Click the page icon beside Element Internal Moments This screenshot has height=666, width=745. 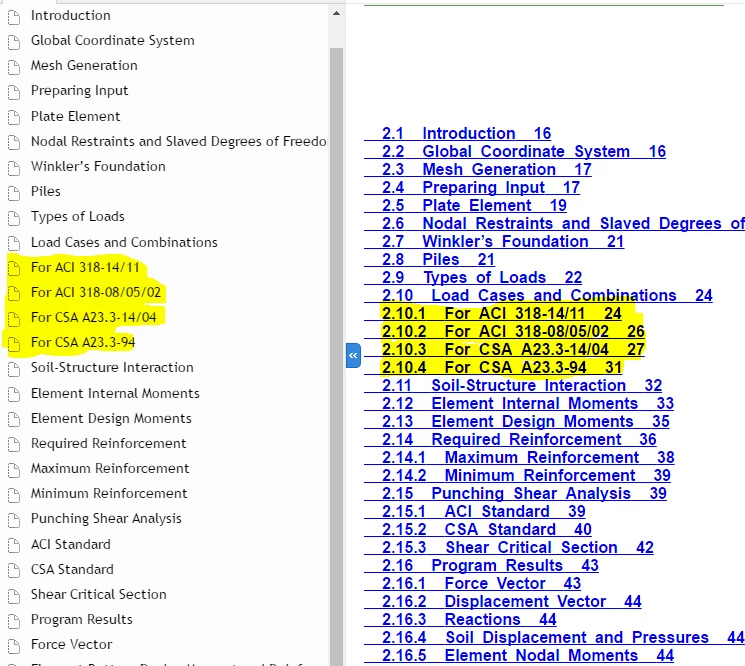pyautogui.click(x=14, y=395)
